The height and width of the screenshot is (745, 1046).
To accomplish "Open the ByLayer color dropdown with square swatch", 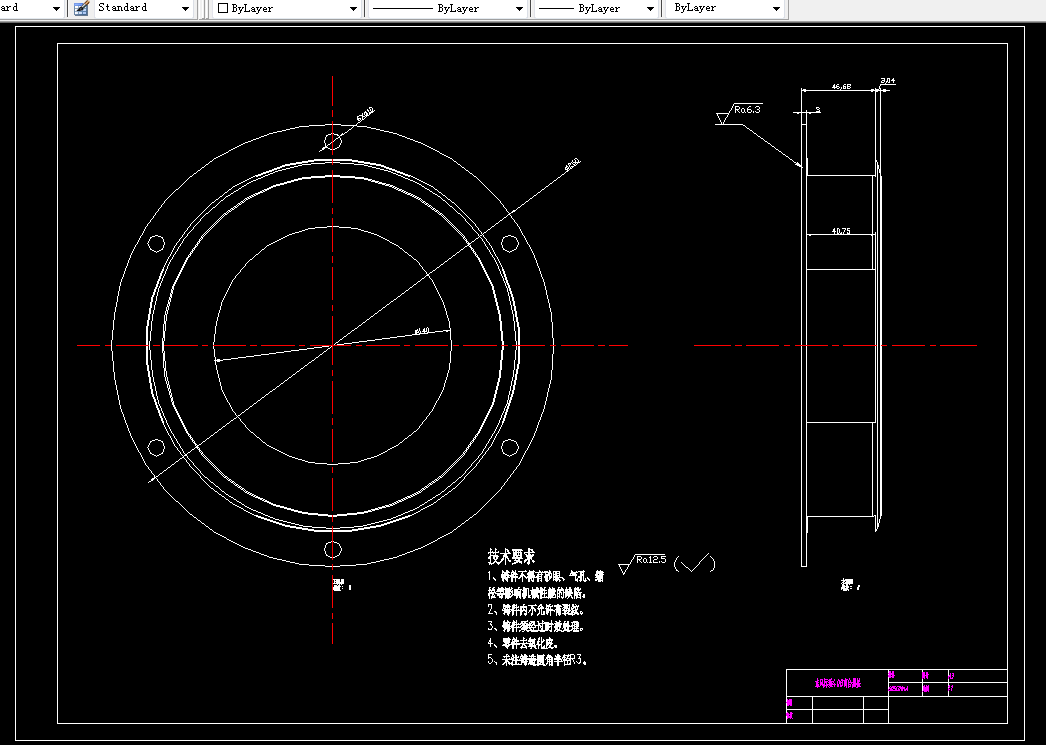I will pyautogui.click(x=354, y=9).
